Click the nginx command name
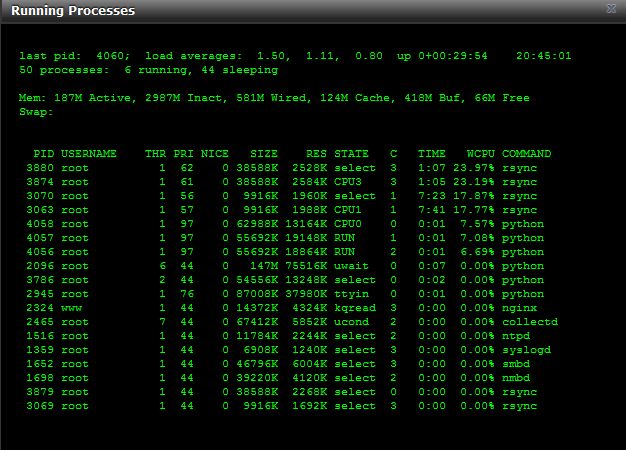Screen dimensions: 626x450 pyautogui.click(x=519, y=308)
